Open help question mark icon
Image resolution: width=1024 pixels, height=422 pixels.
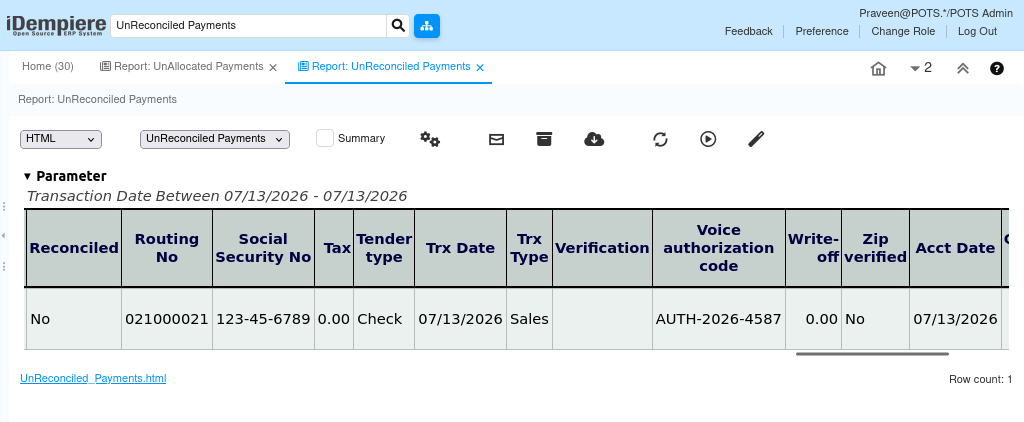(997, 68)
